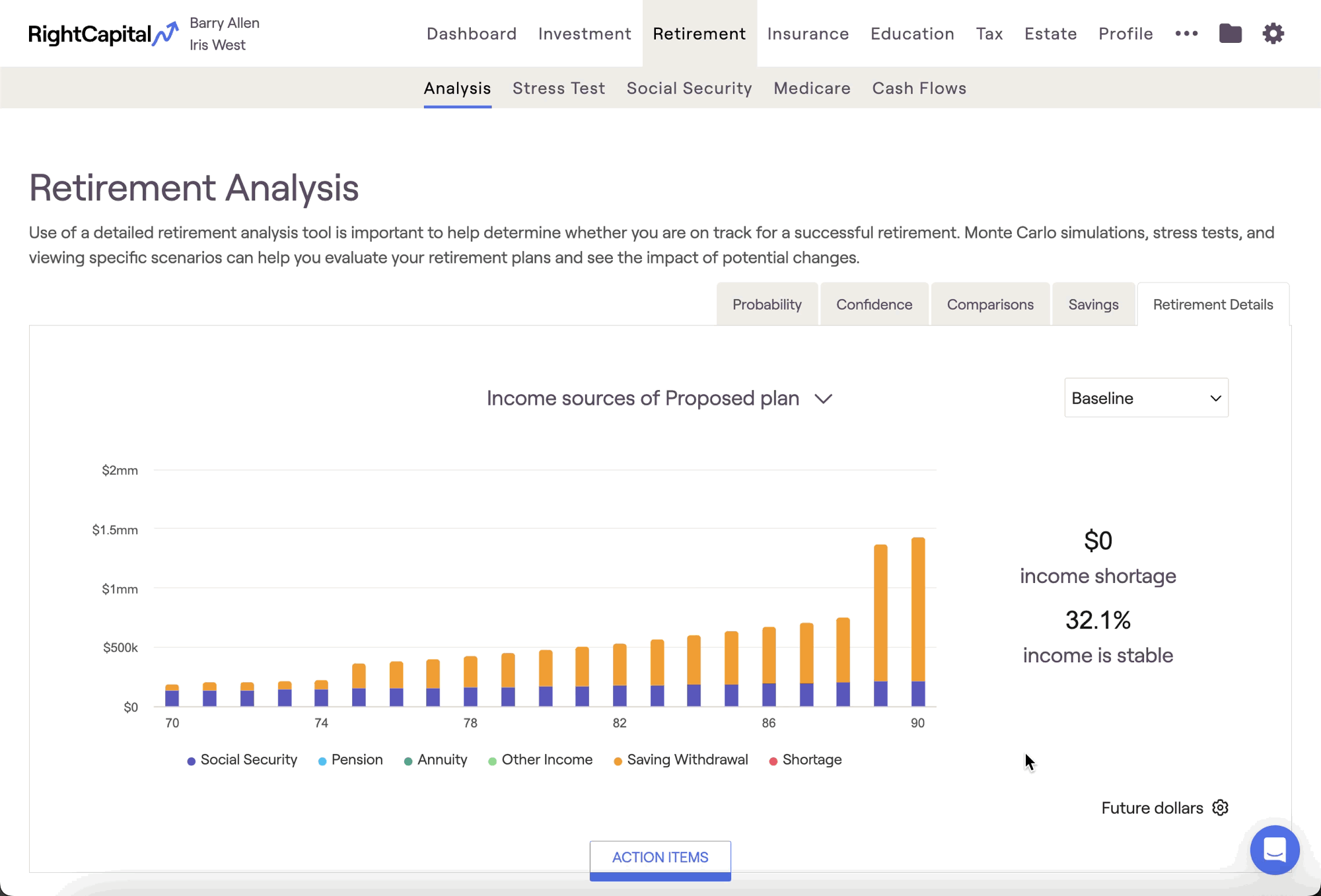Viewport: 1321px width, 896px height.
Task: Open the chat support bubble
Action: pos(1274,850)
